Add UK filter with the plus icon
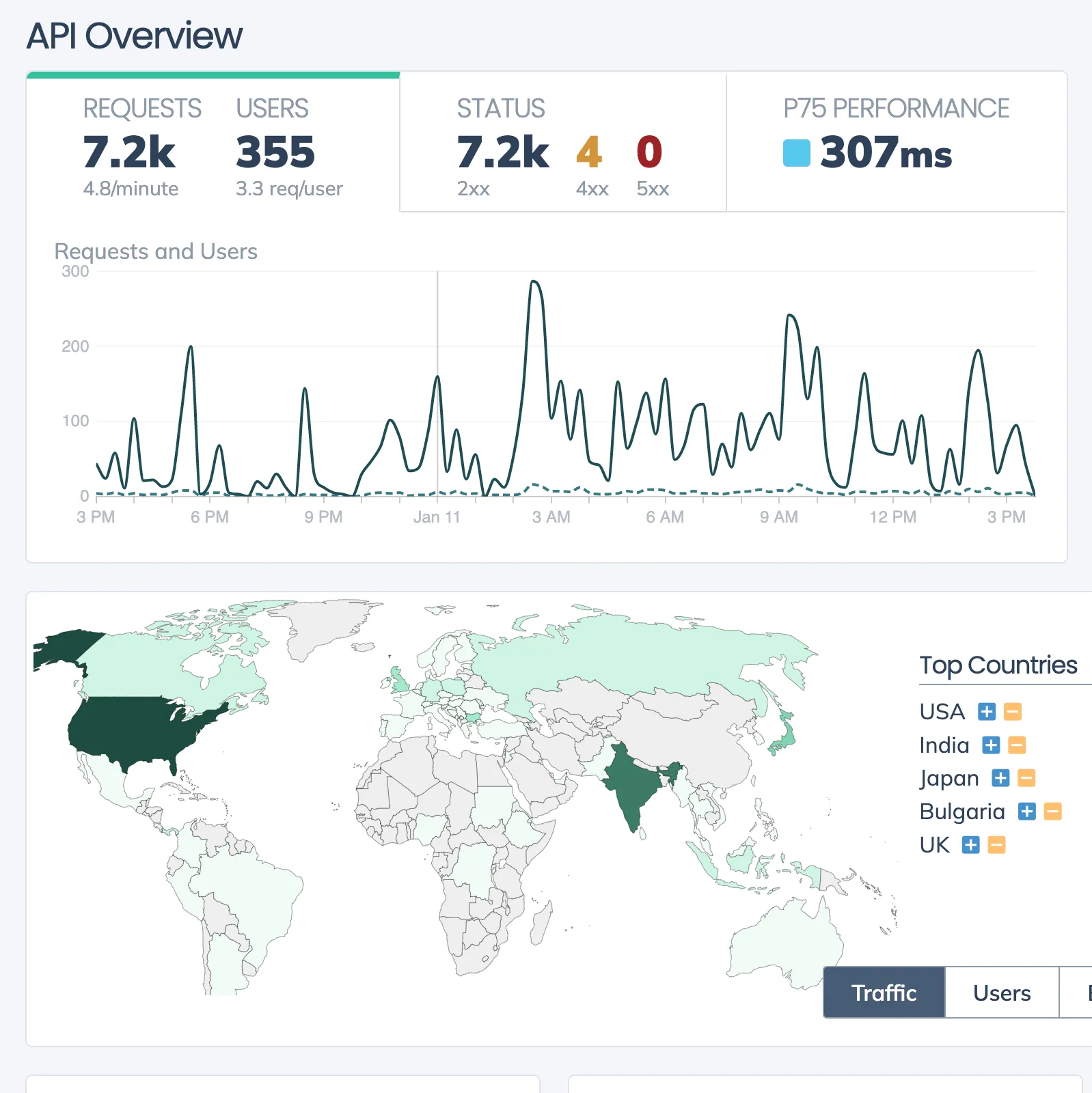The width and height of the screenshot is (1092, 1093). point(971,845)
